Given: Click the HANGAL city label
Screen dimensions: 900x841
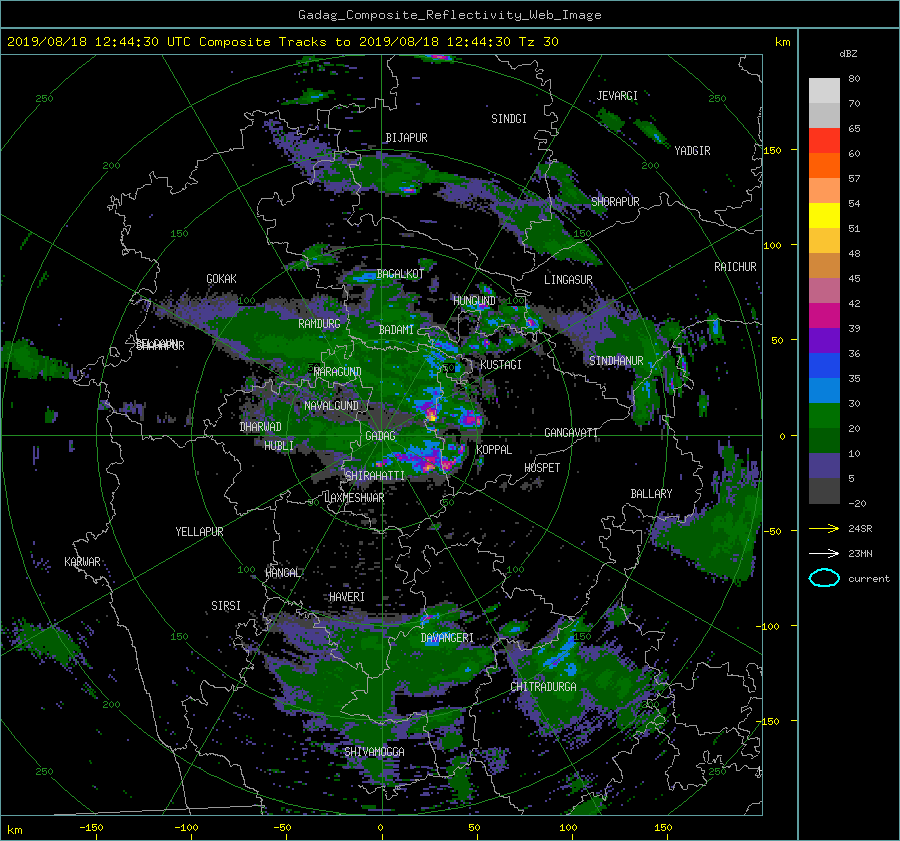Looking at the screenshot, I should tap(282, 572).
